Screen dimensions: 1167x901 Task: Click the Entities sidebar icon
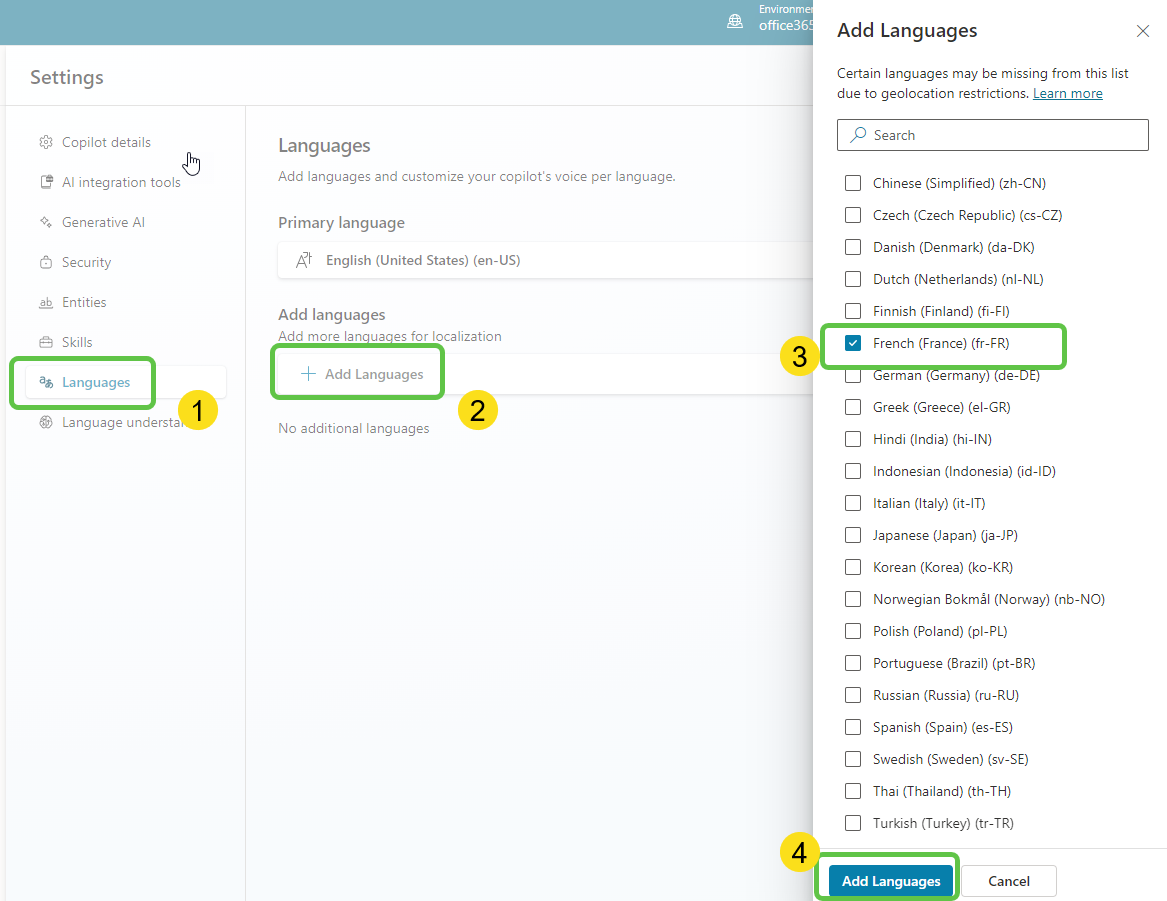pos(45,302)
